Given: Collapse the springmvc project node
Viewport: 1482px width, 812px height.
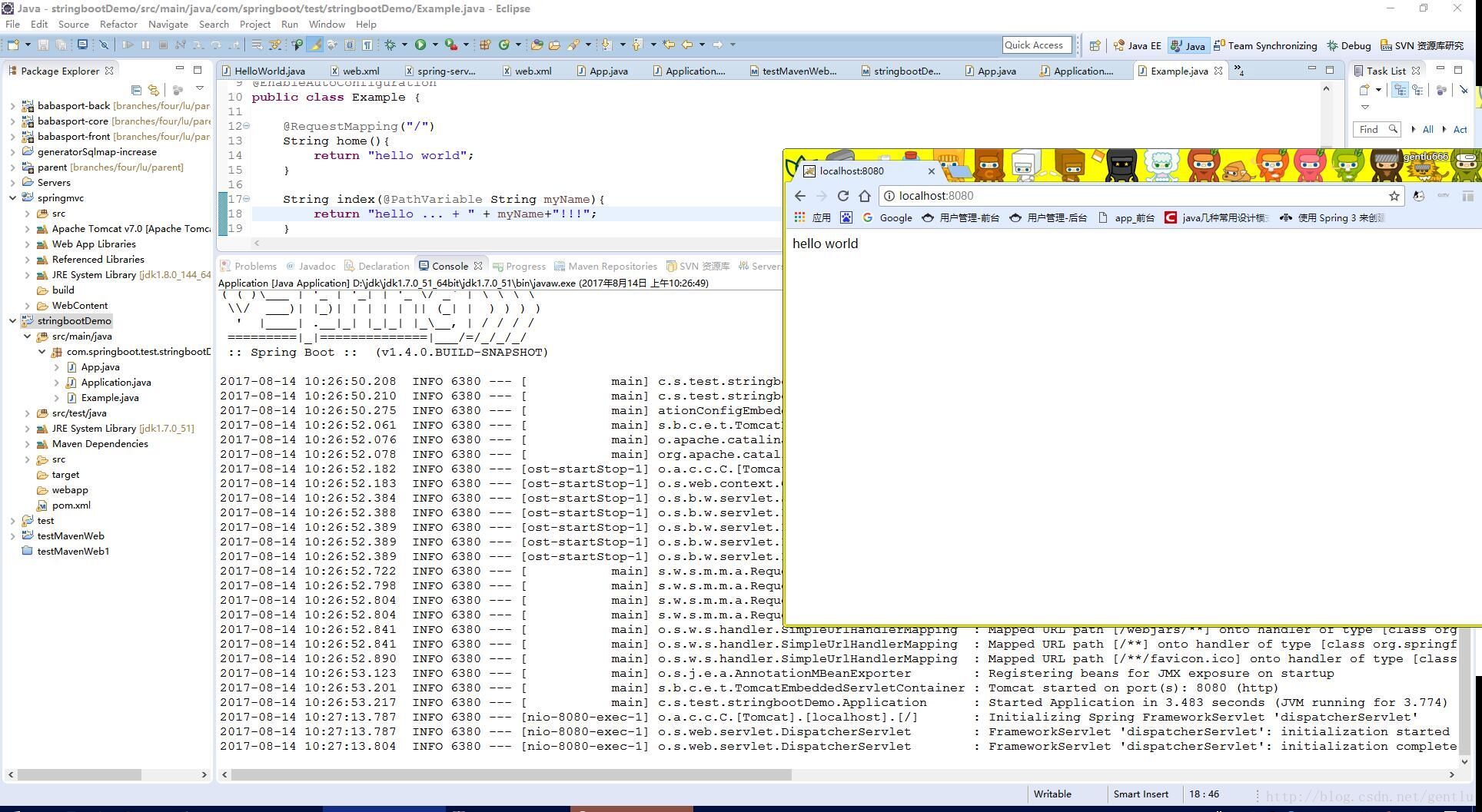Looking at the screenshot, I should tap(13, 198).
